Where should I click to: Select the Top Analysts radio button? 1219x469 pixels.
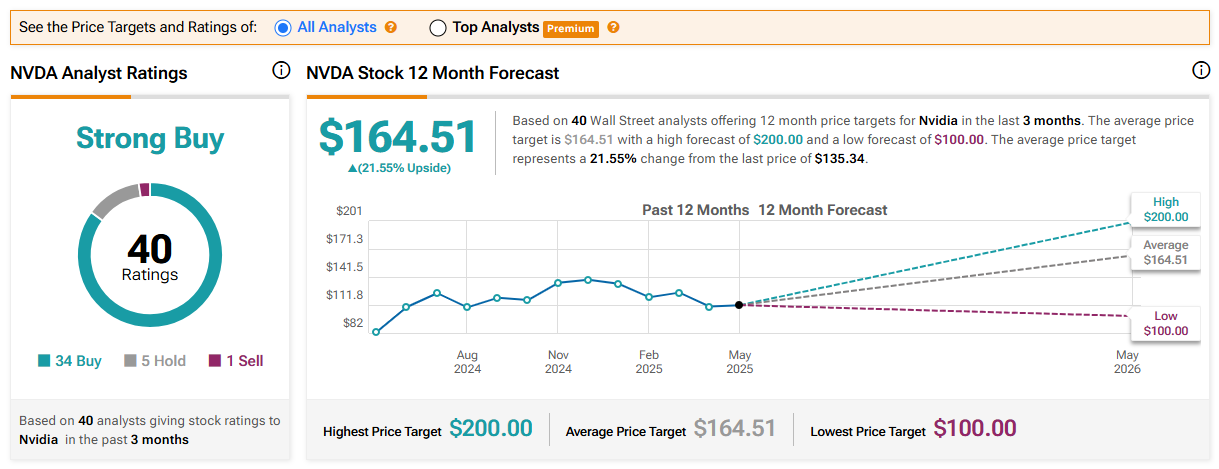438,28
